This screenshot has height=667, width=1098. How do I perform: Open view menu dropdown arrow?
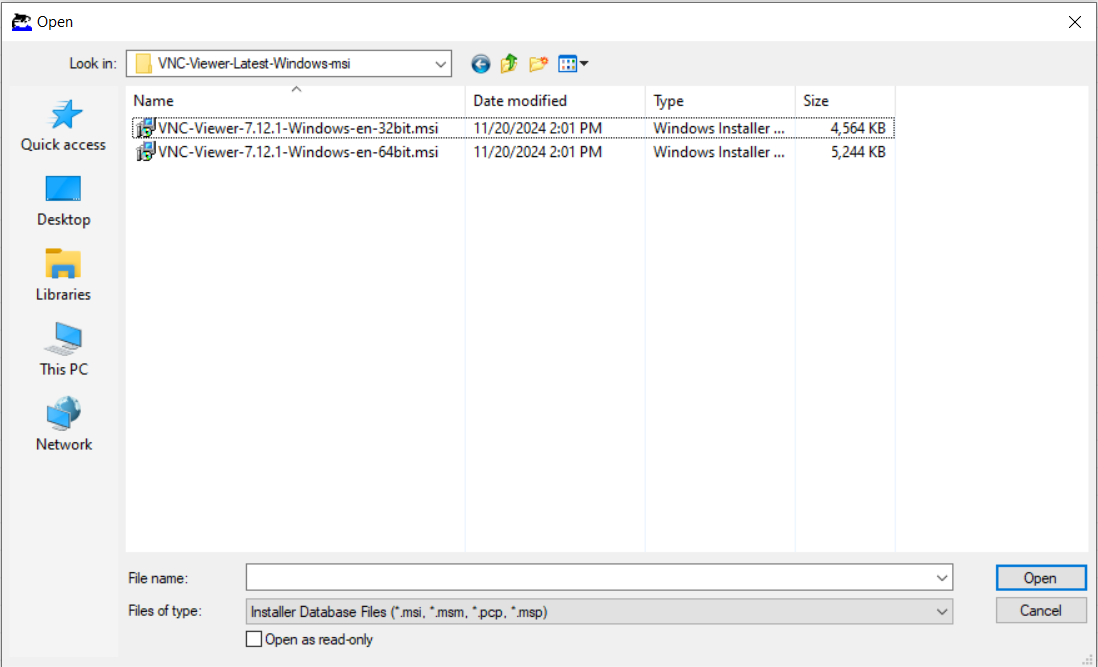584,64
